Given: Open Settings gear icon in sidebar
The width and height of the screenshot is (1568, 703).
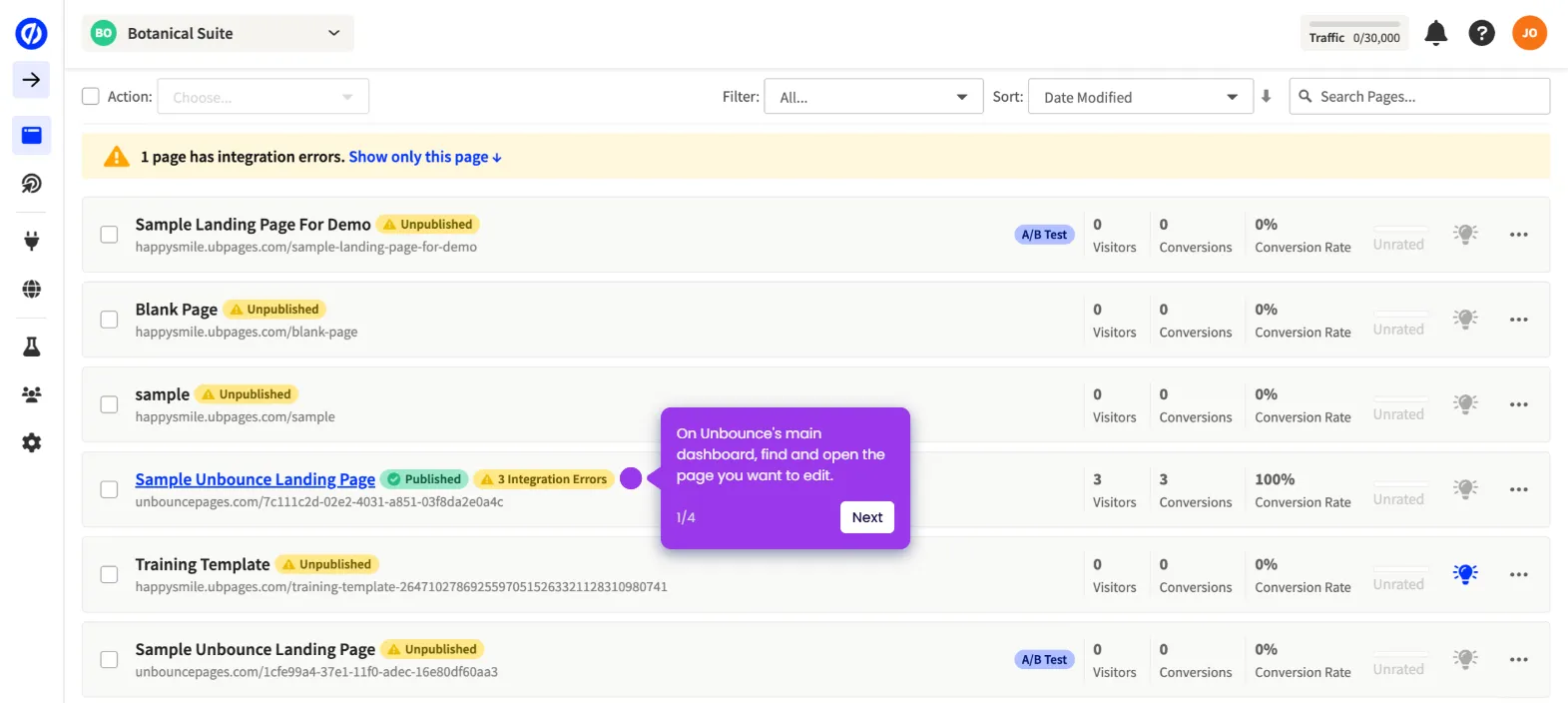Looking at the screenshot, I should (32, 442).
